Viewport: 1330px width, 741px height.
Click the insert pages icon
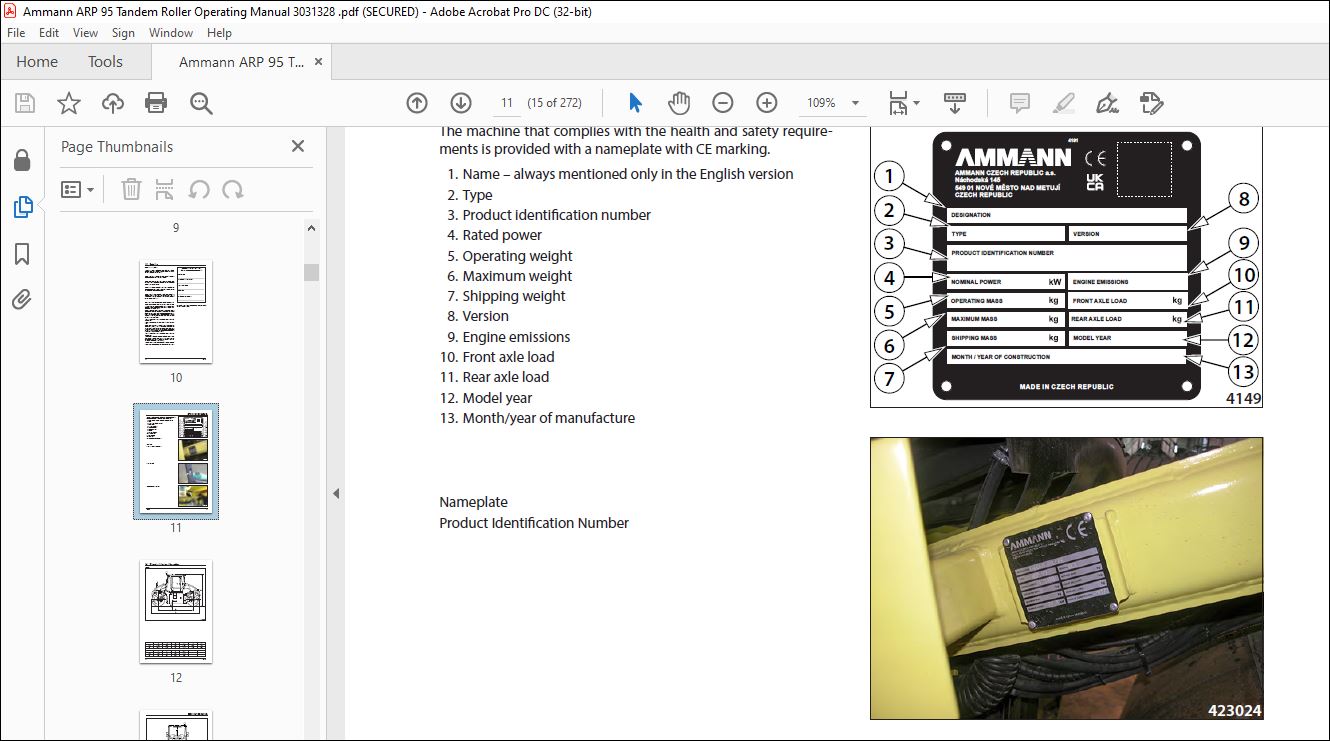tap(165, 189)
